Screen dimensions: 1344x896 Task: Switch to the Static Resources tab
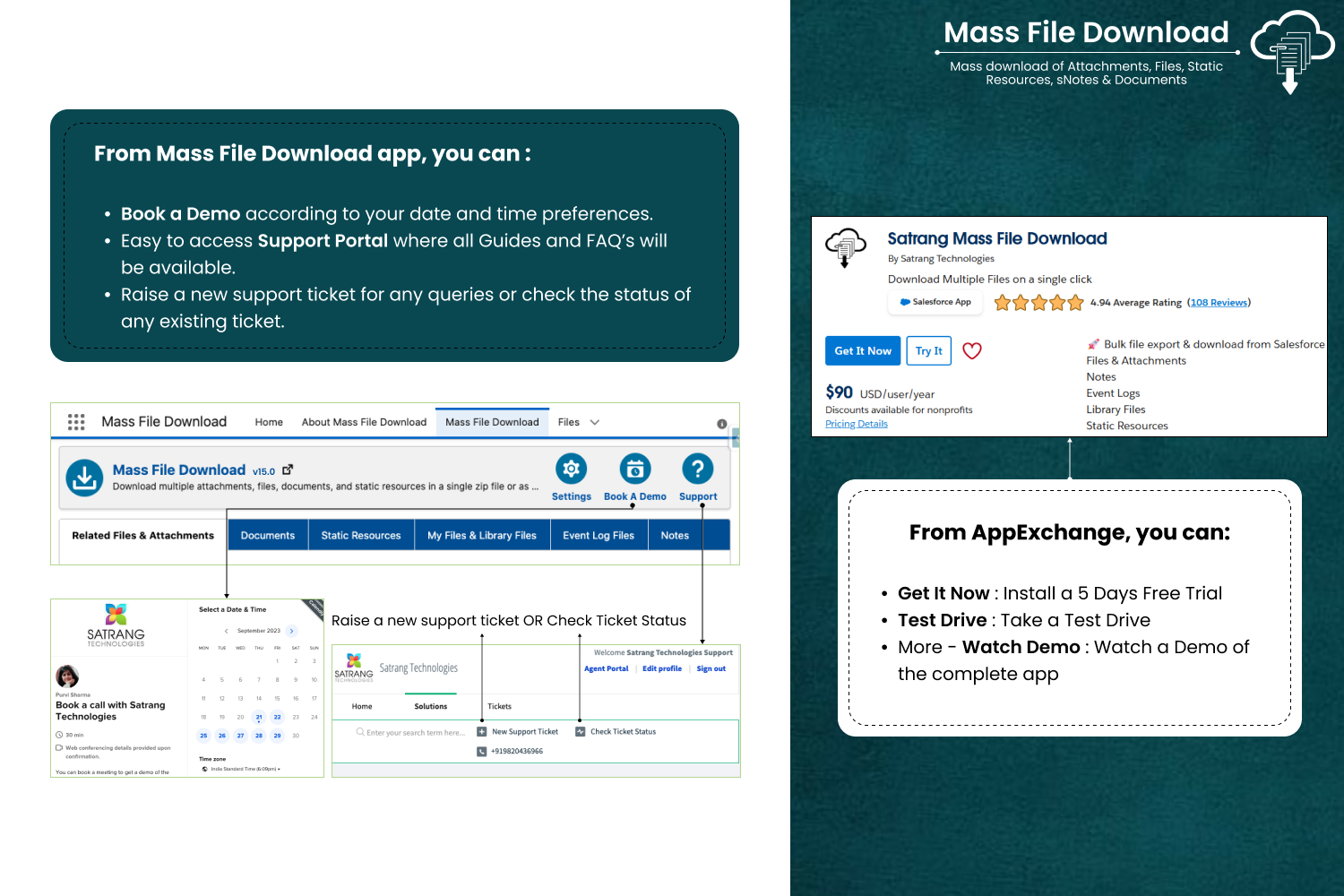pos(361,536)
